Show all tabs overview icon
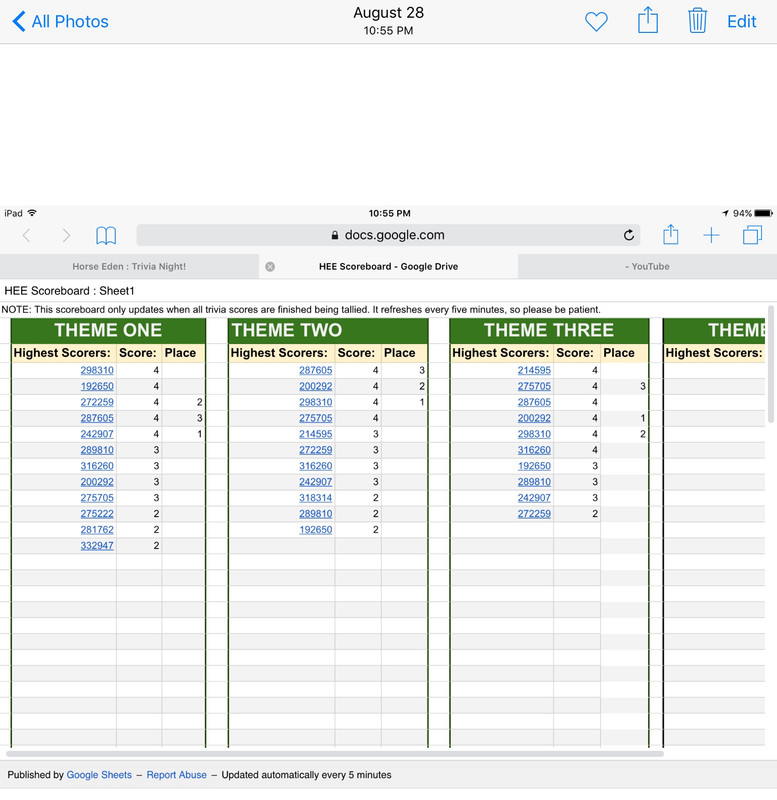 752,235
